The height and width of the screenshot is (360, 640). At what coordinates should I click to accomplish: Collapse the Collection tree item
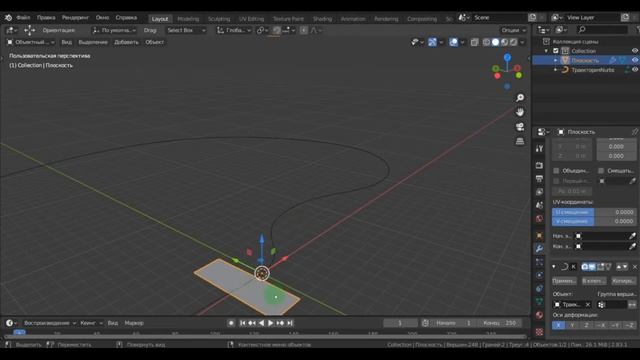pos(547,51)
